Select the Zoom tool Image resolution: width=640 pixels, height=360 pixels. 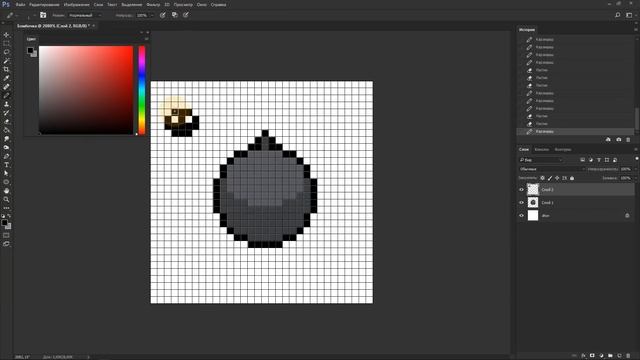pyautogui.click(x=6, y=200)
